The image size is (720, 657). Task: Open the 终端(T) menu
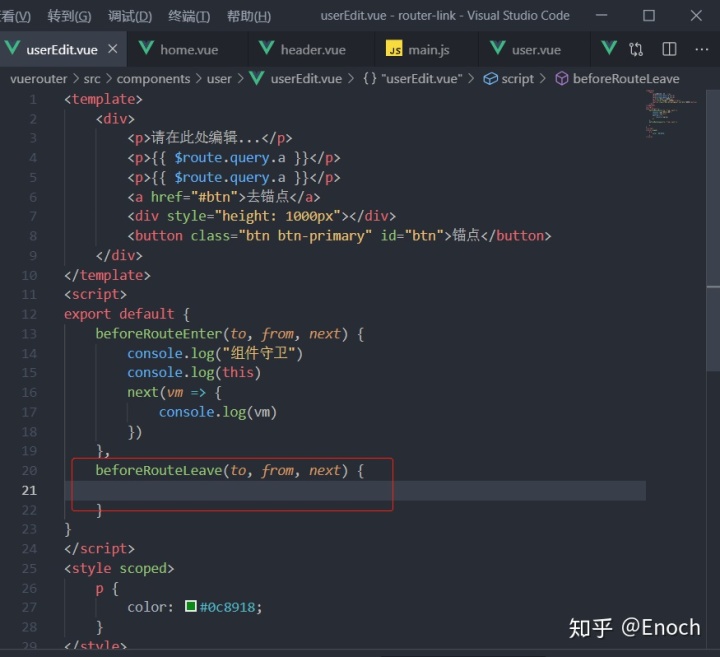coord(189,16)
